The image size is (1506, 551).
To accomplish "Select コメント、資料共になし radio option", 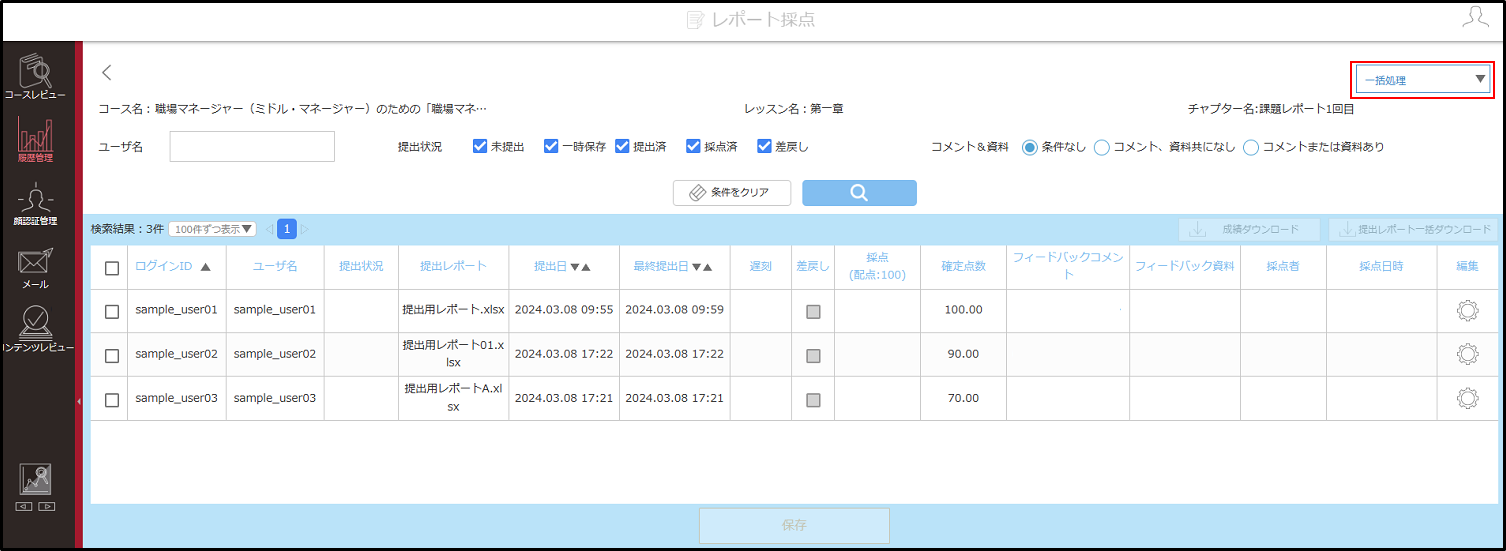I will tap(1102, 147).
